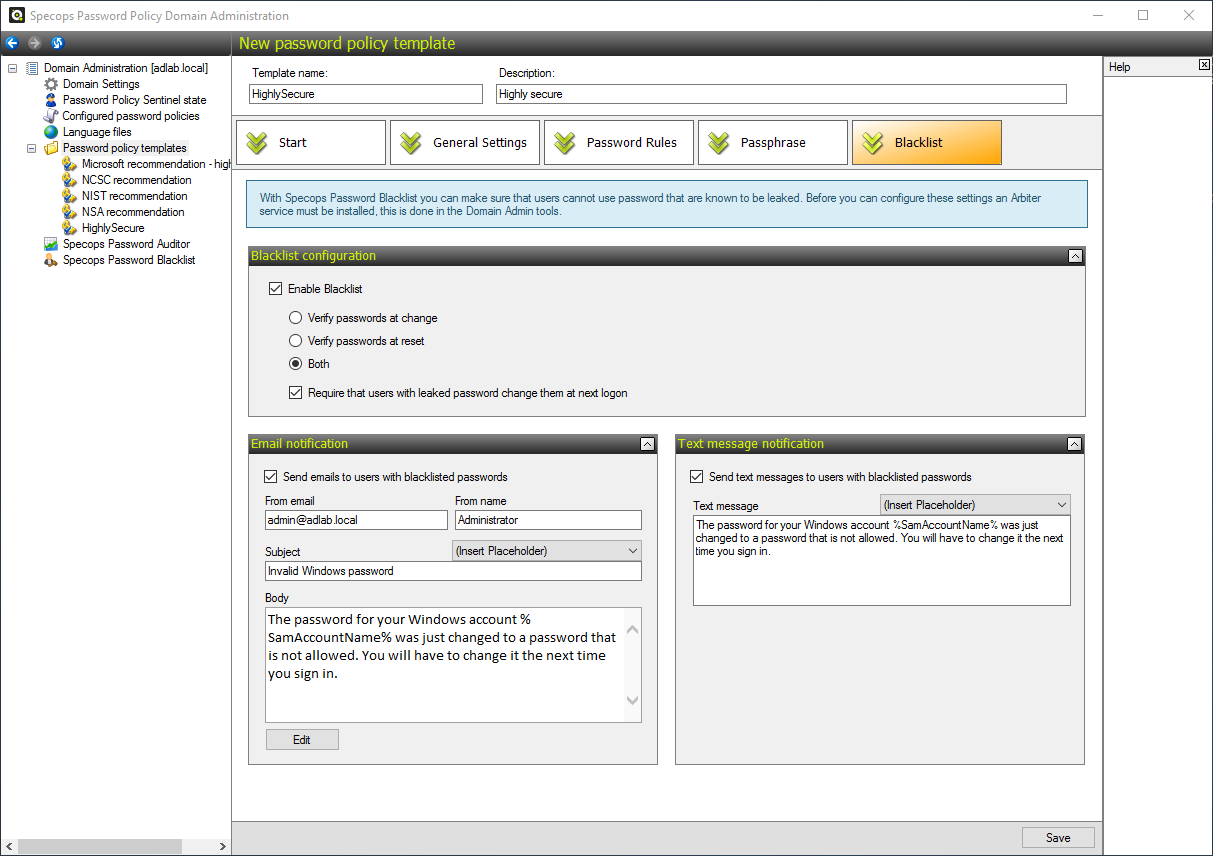Collapse the Blacklist configuration section
The height and width of the screenshot is (856, 1213).
point(1074,256)
